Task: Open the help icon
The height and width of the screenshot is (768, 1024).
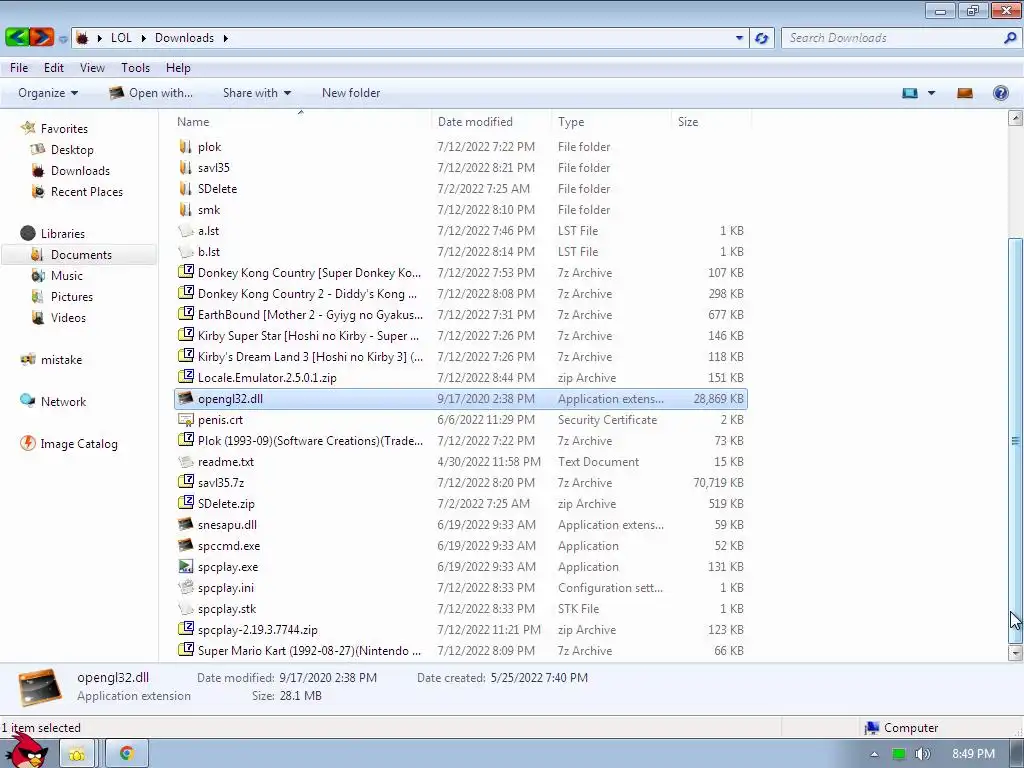Action: (x=1000, y=93)
